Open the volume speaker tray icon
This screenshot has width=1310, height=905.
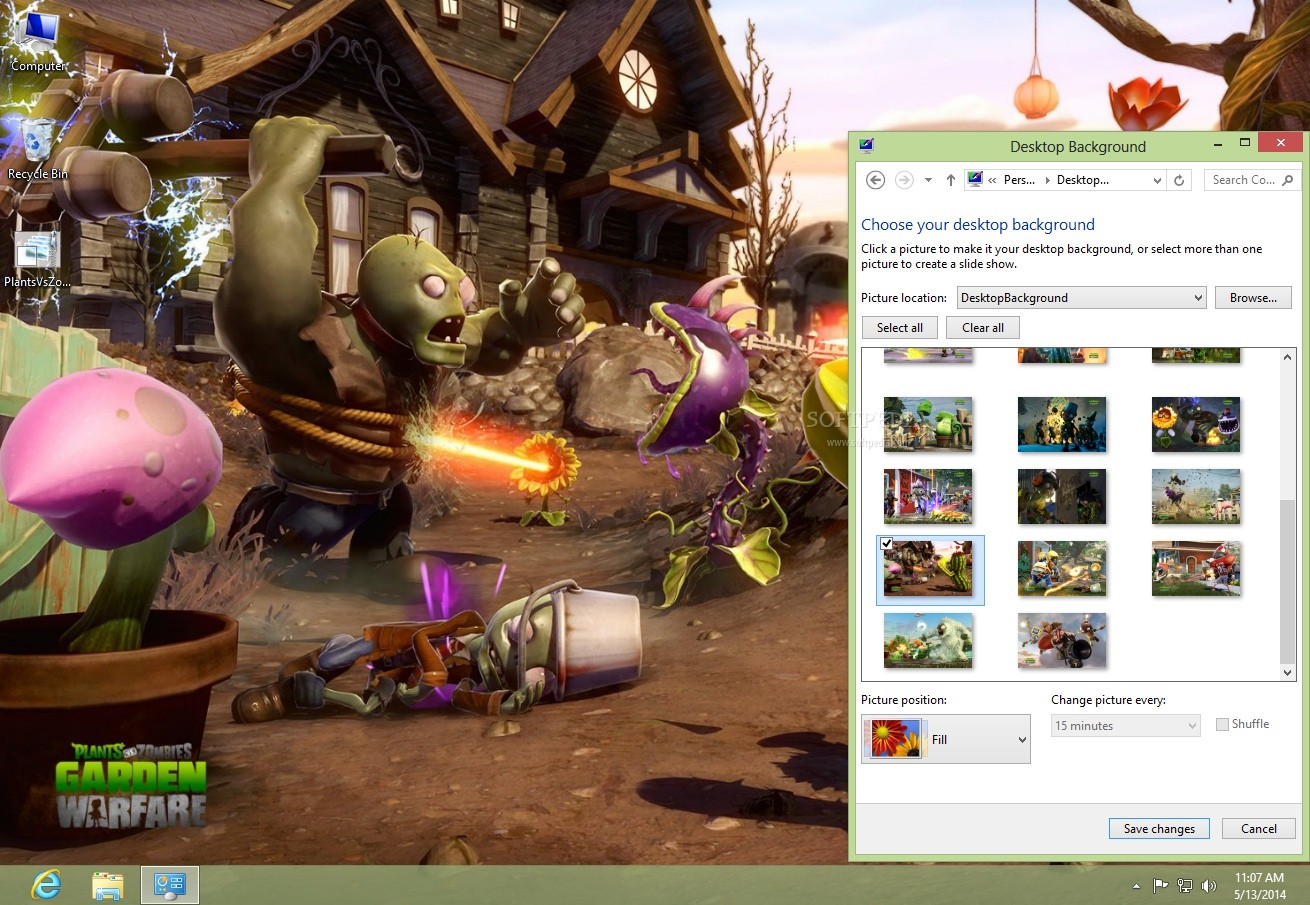[x=1209, y=885]
